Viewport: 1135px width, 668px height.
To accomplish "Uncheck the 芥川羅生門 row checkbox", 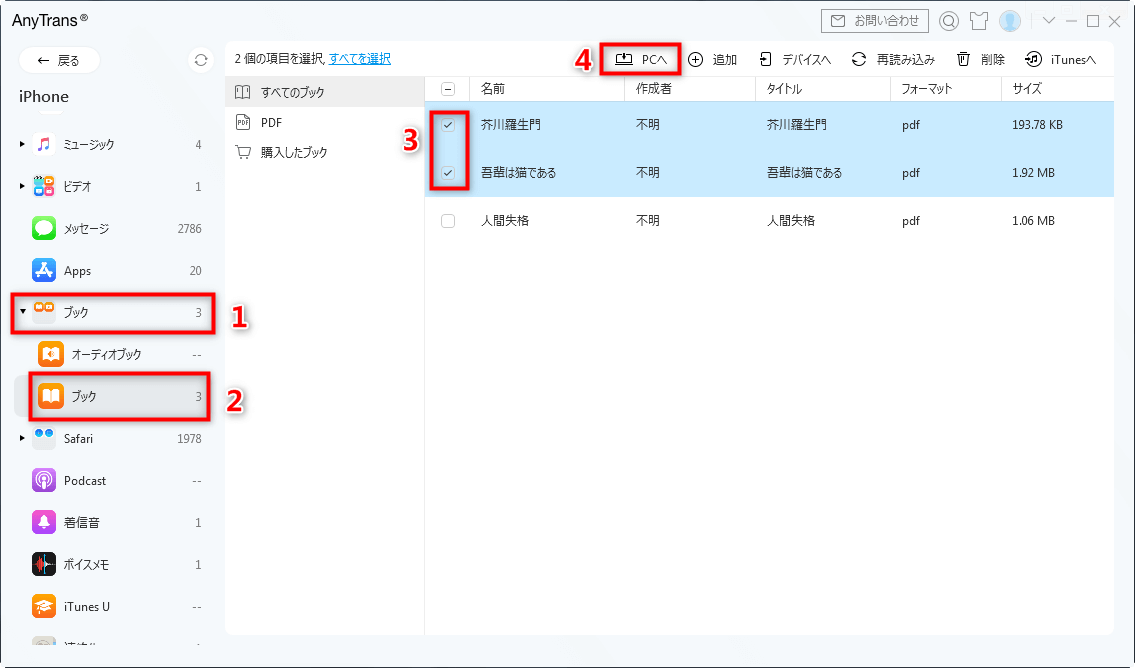I will [448, 124].
